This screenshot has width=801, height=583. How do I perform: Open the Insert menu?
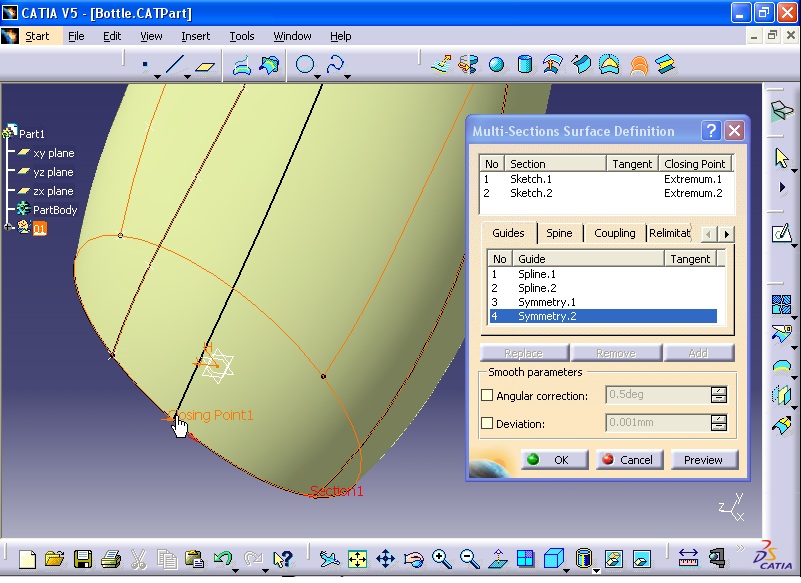[x=195, y=35]
